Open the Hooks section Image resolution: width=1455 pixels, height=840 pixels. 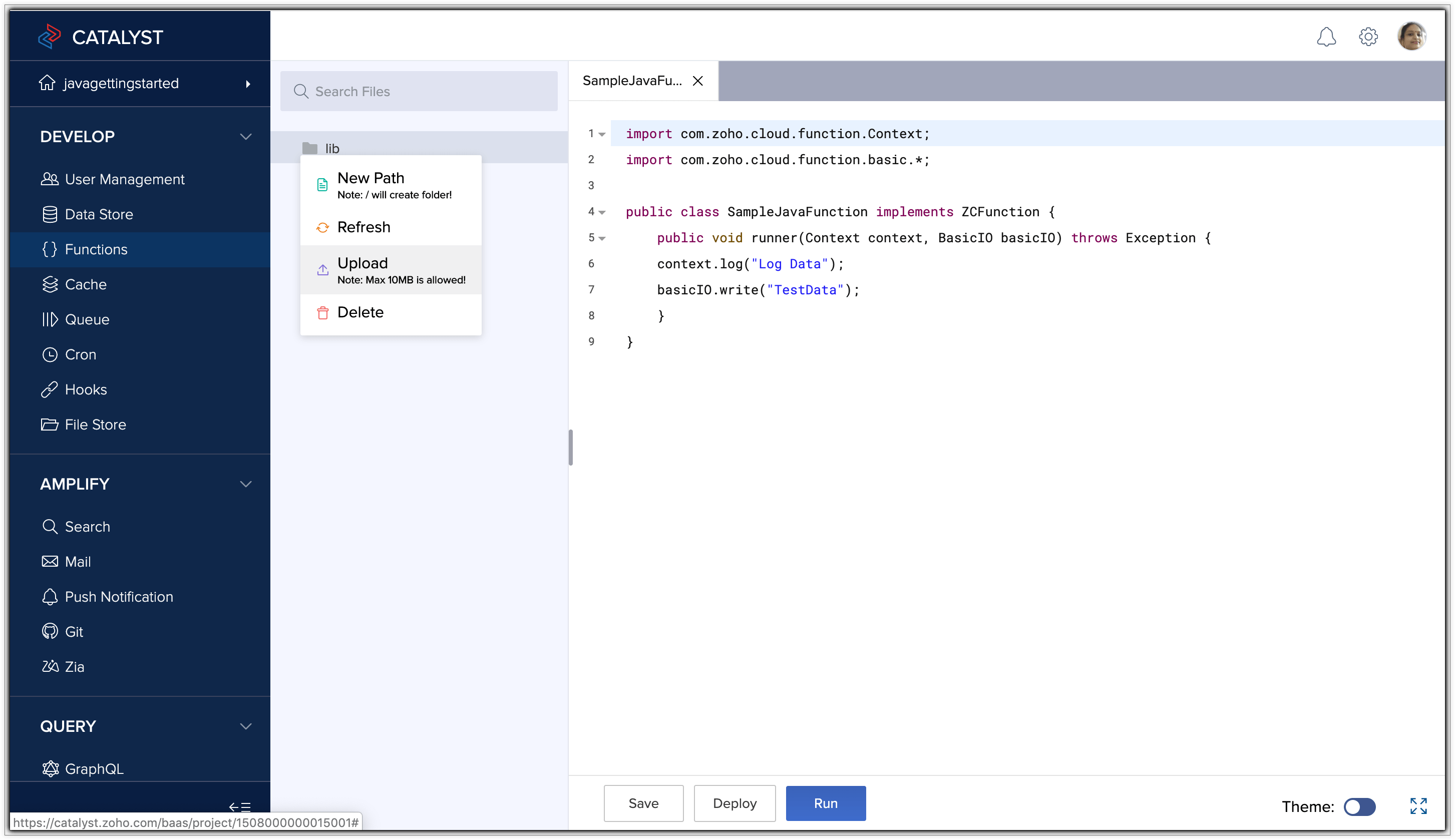pyautogui.click(x=86, y=389)
